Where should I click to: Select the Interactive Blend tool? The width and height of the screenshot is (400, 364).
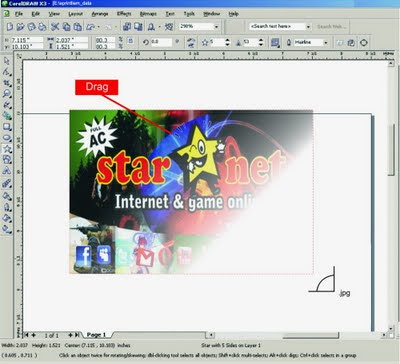[x=7, y=184]
